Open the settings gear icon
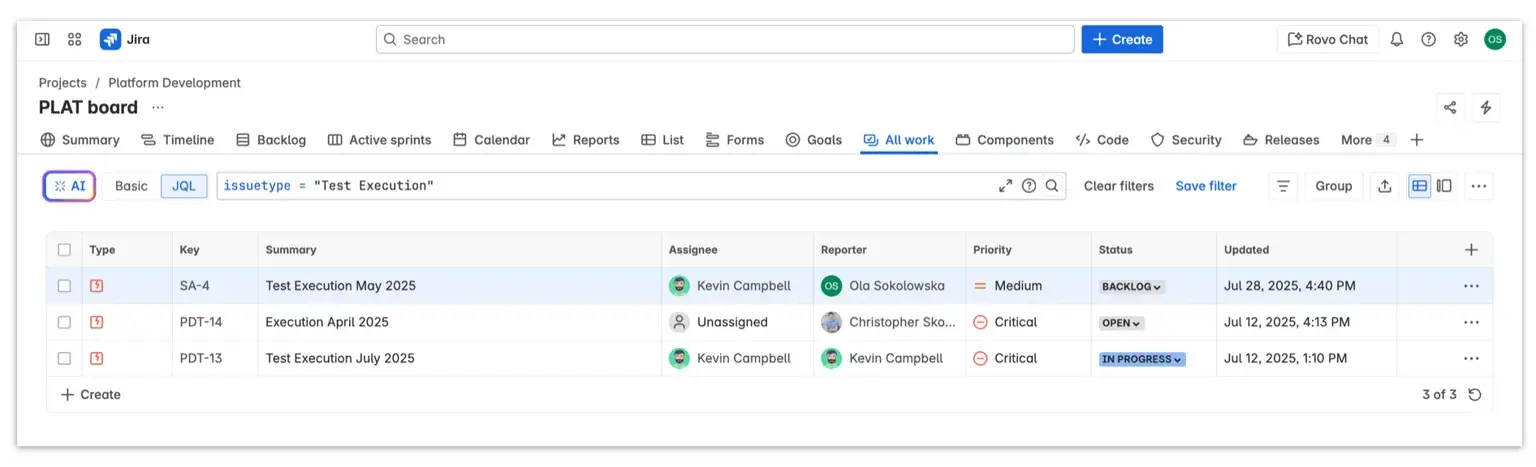This screenshot has height=467, width=1536. [x=1461, y=39]
